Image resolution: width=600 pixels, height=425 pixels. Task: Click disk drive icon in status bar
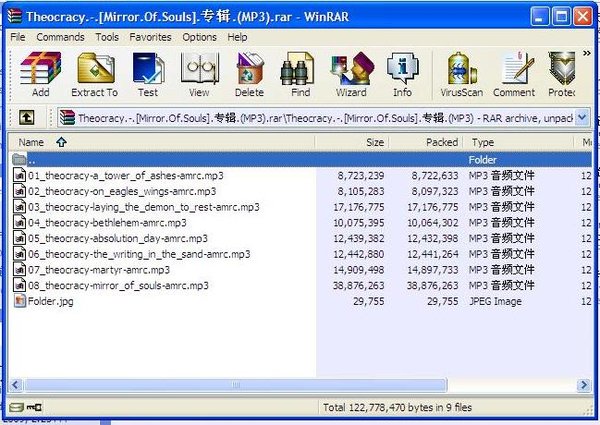click(16, 407)
